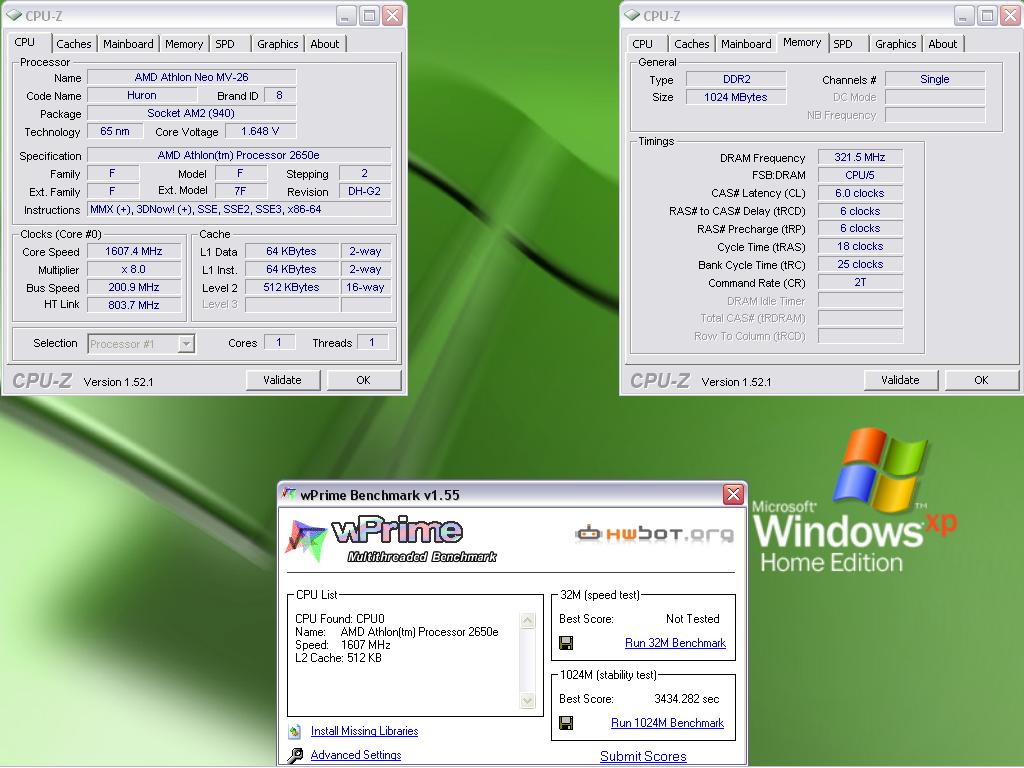
Task: Click the HWBOT.org logo in wPrime
Action: tap(654, 534)
